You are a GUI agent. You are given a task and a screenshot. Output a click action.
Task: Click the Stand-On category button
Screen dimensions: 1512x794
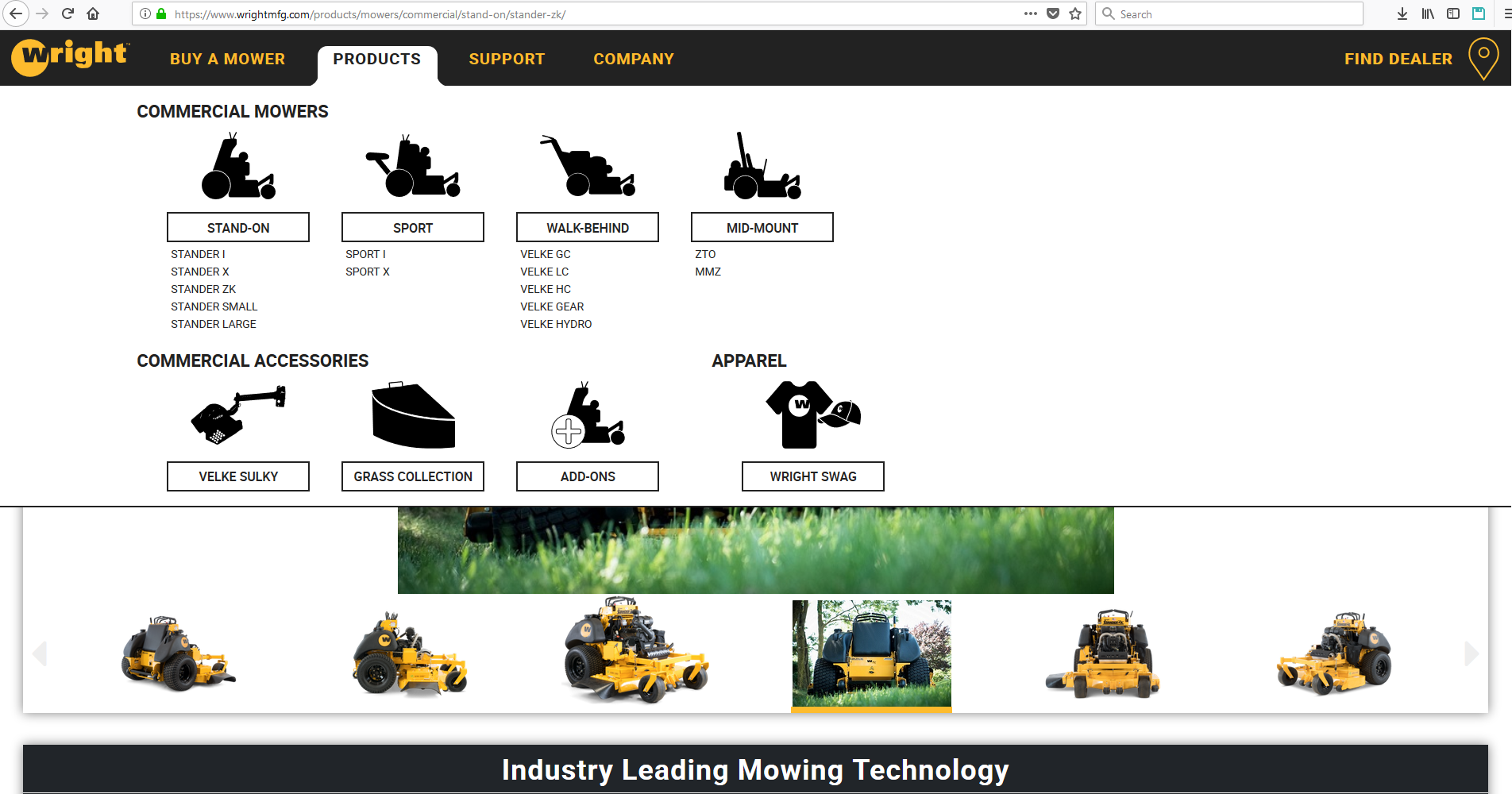[x=238, y=227]
